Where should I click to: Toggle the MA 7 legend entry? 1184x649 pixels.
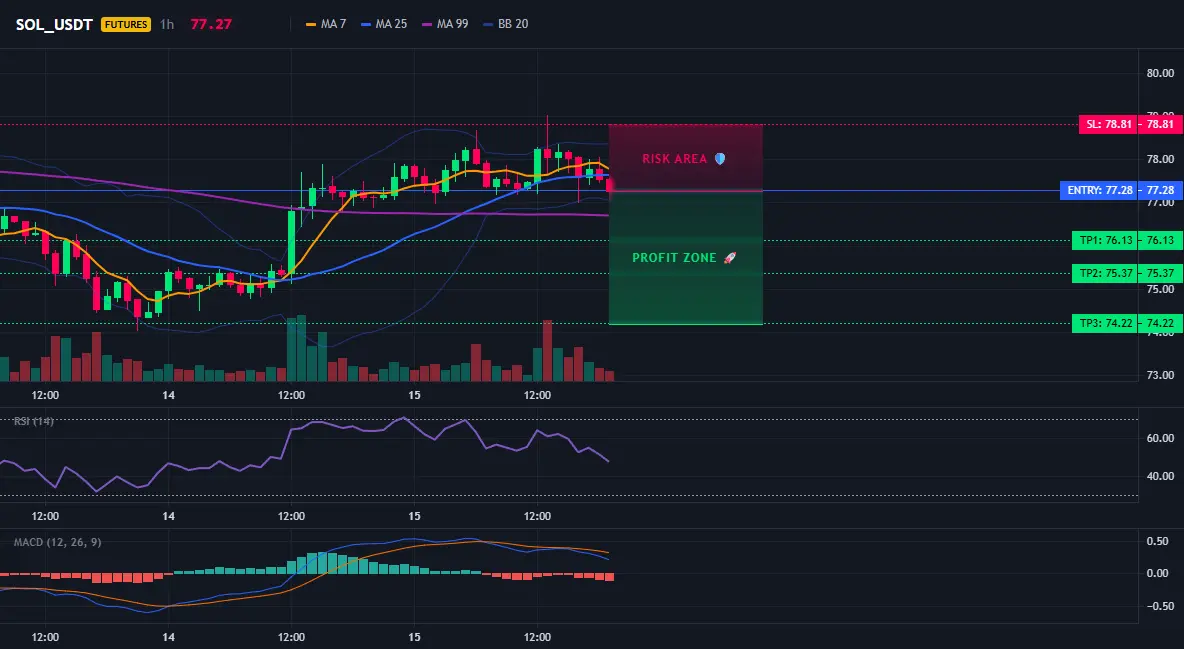tap(326, 24)
